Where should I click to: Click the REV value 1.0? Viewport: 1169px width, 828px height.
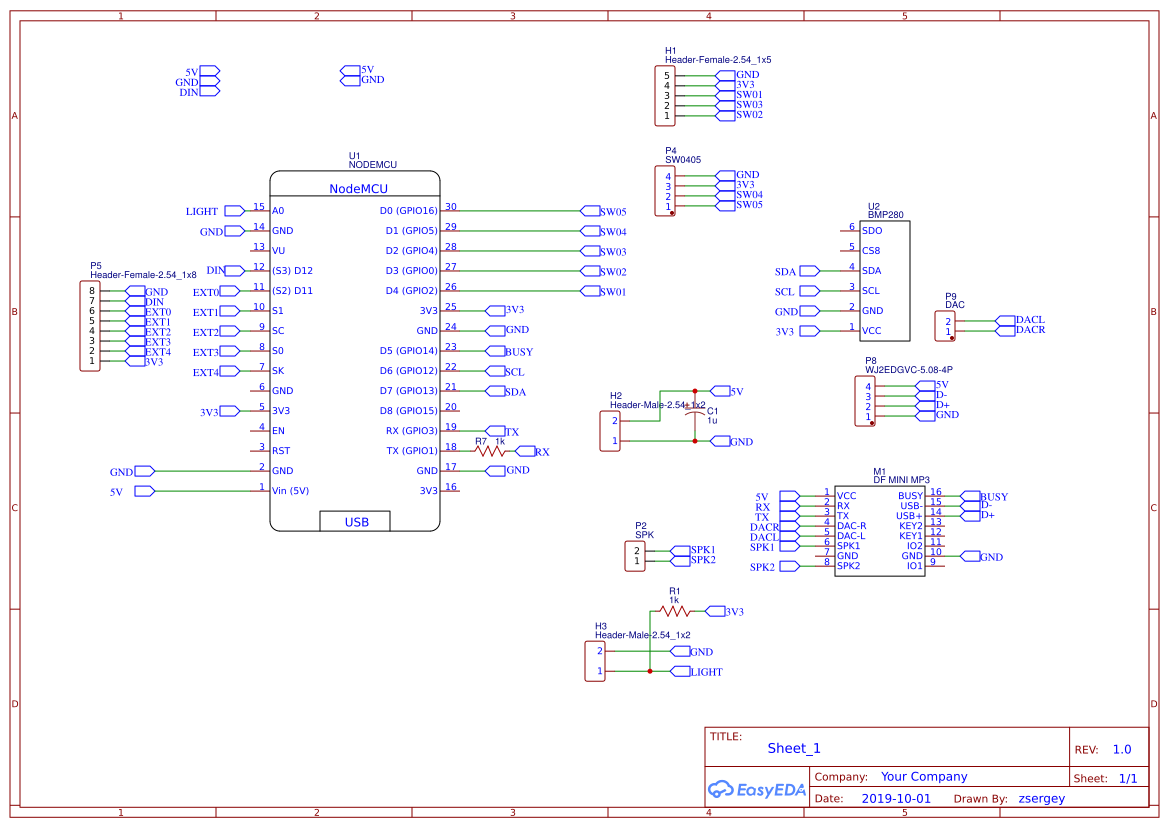[x=1122, y=750]
